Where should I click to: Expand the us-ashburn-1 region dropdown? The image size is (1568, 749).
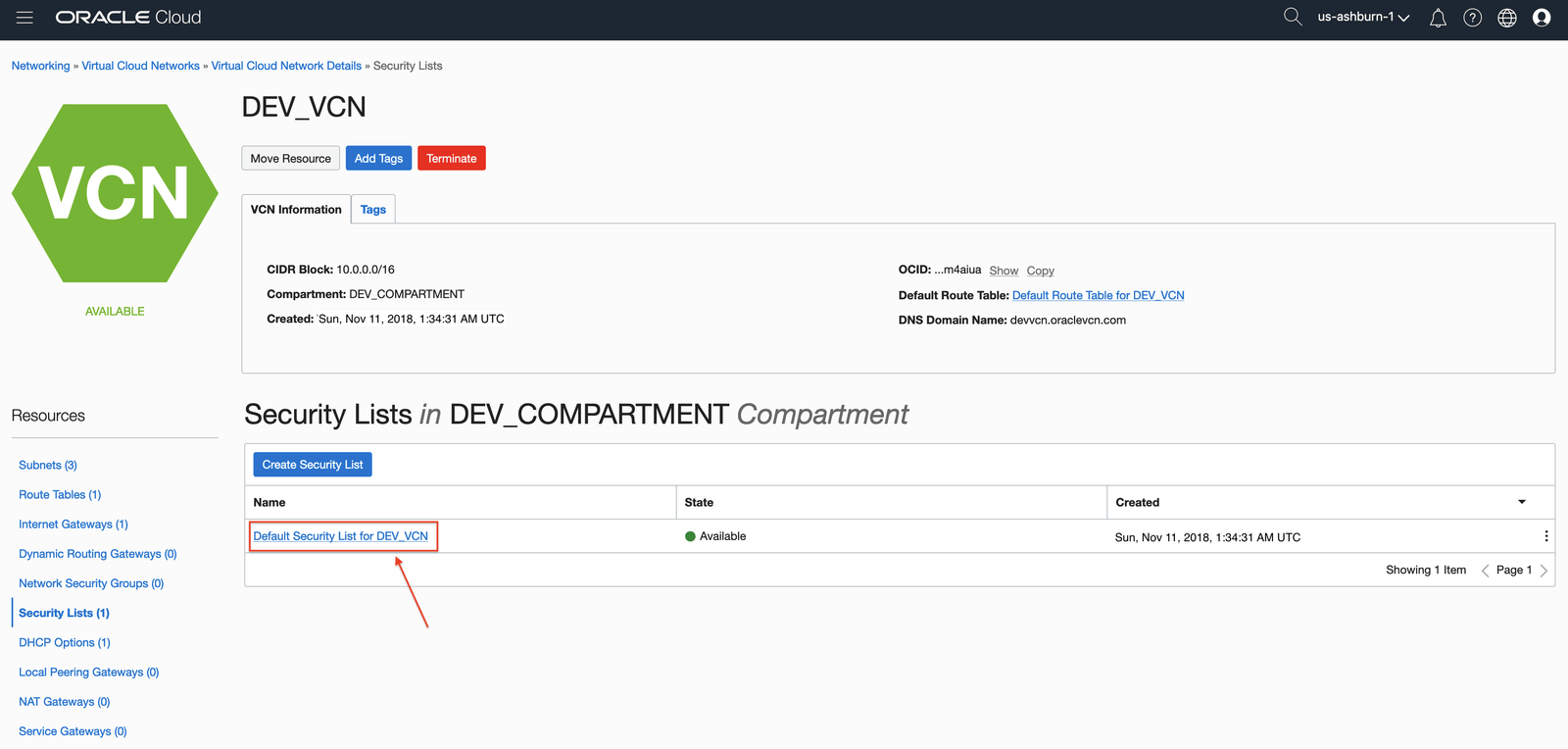pyautogui.click(x=1362, y=18)
